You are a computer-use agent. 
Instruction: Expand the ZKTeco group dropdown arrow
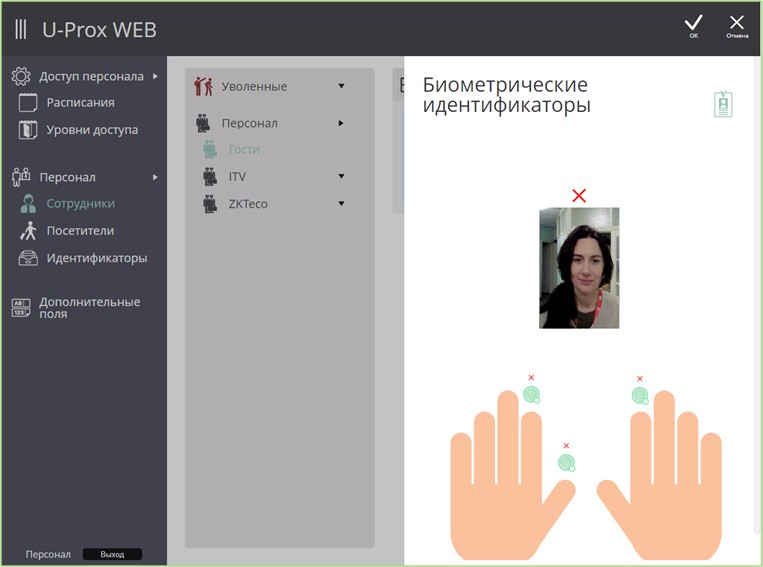click(x=342, y=204)
